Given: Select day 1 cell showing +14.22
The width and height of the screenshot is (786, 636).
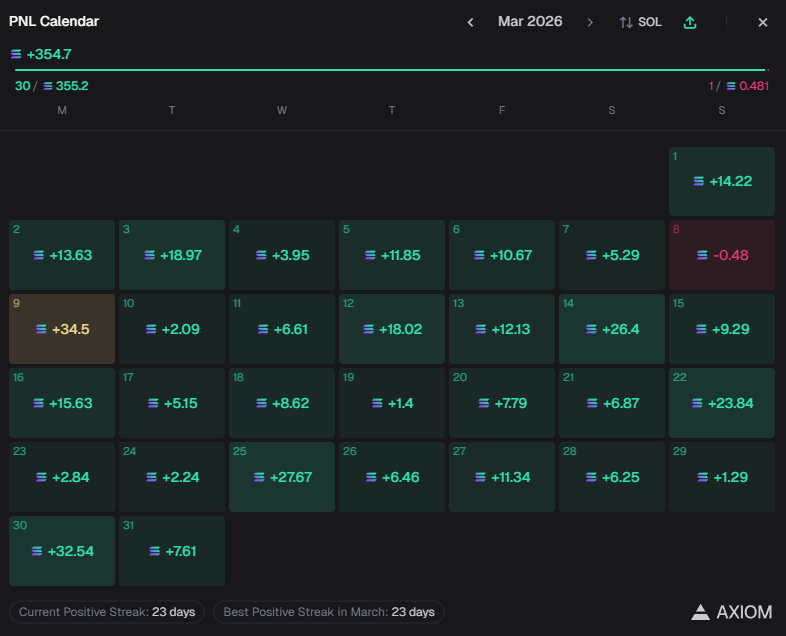Looking at the screenshot, I should pyautogui.click(x=722, y=181).
